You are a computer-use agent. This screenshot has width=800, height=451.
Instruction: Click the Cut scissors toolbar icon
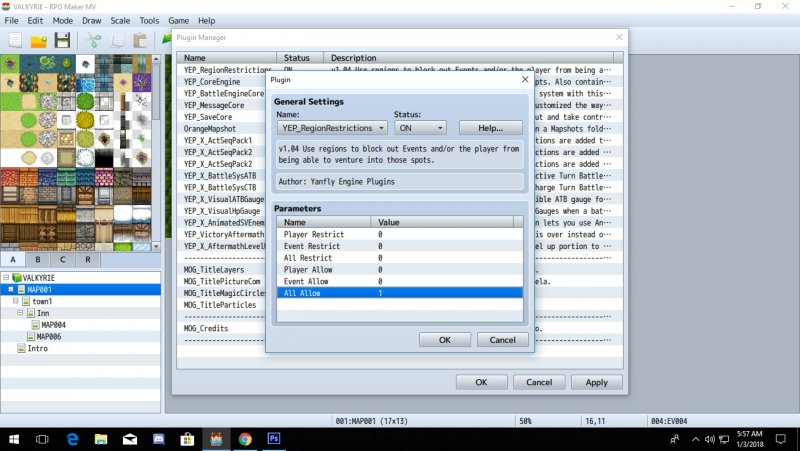point(93,40)
